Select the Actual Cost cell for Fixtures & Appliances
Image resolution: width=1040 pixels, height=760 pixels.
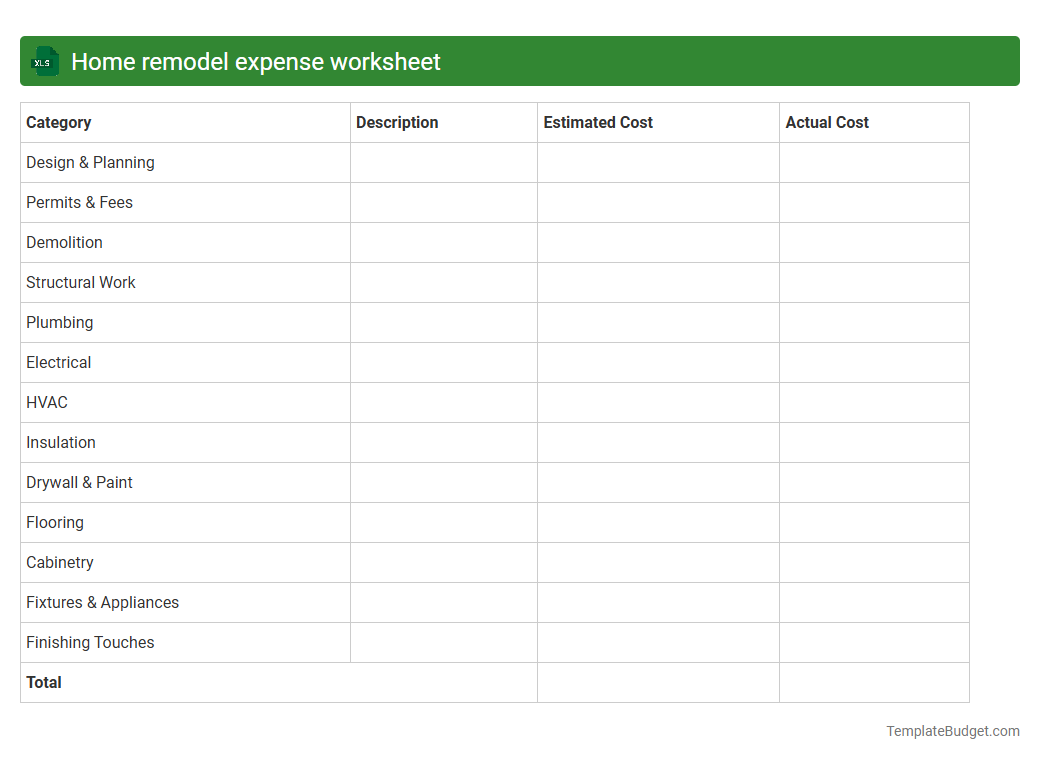click(x=874, y=602)
